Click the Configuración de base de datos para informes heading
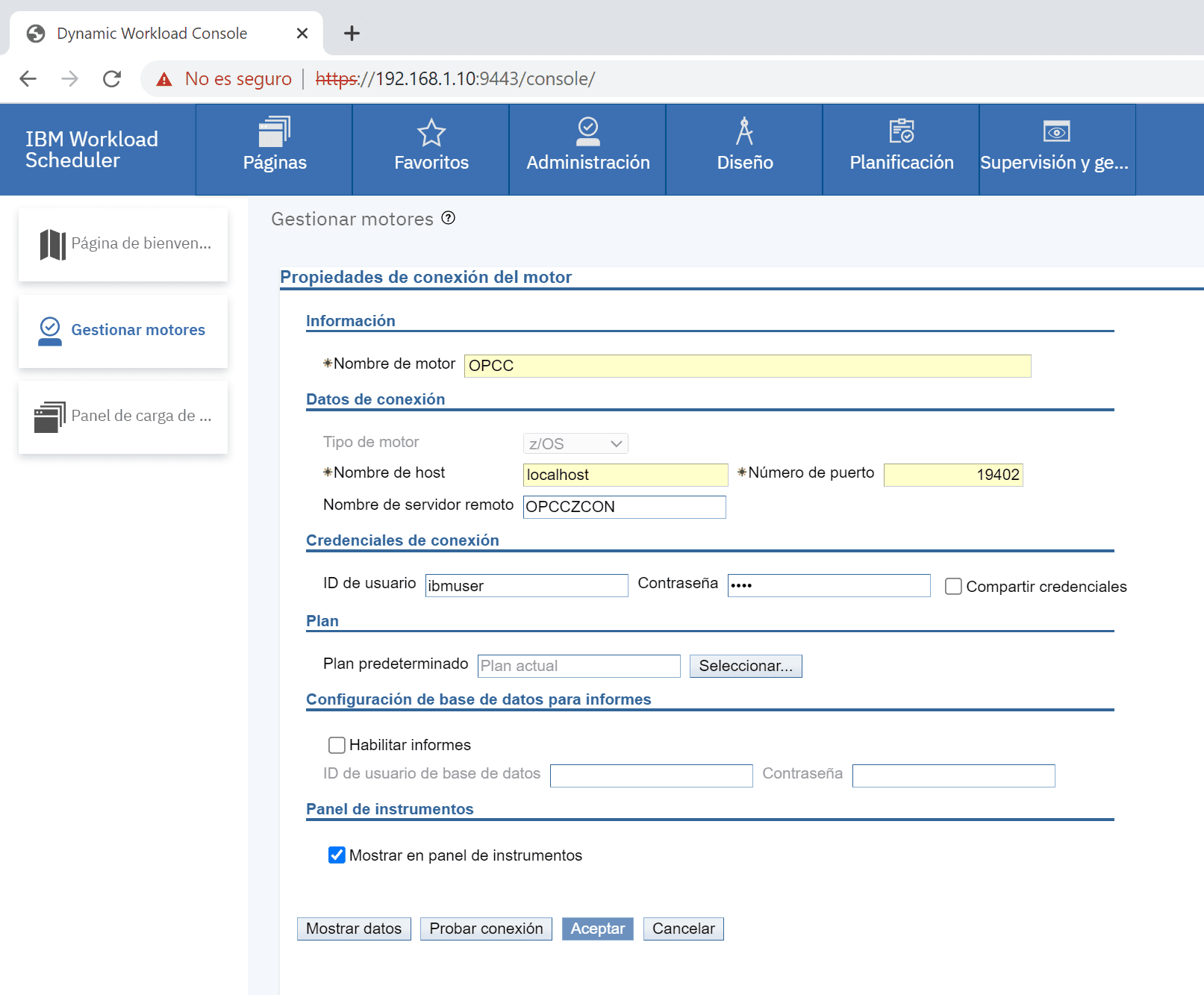This screenshot has width=1204, height=995. click(478, 699)
